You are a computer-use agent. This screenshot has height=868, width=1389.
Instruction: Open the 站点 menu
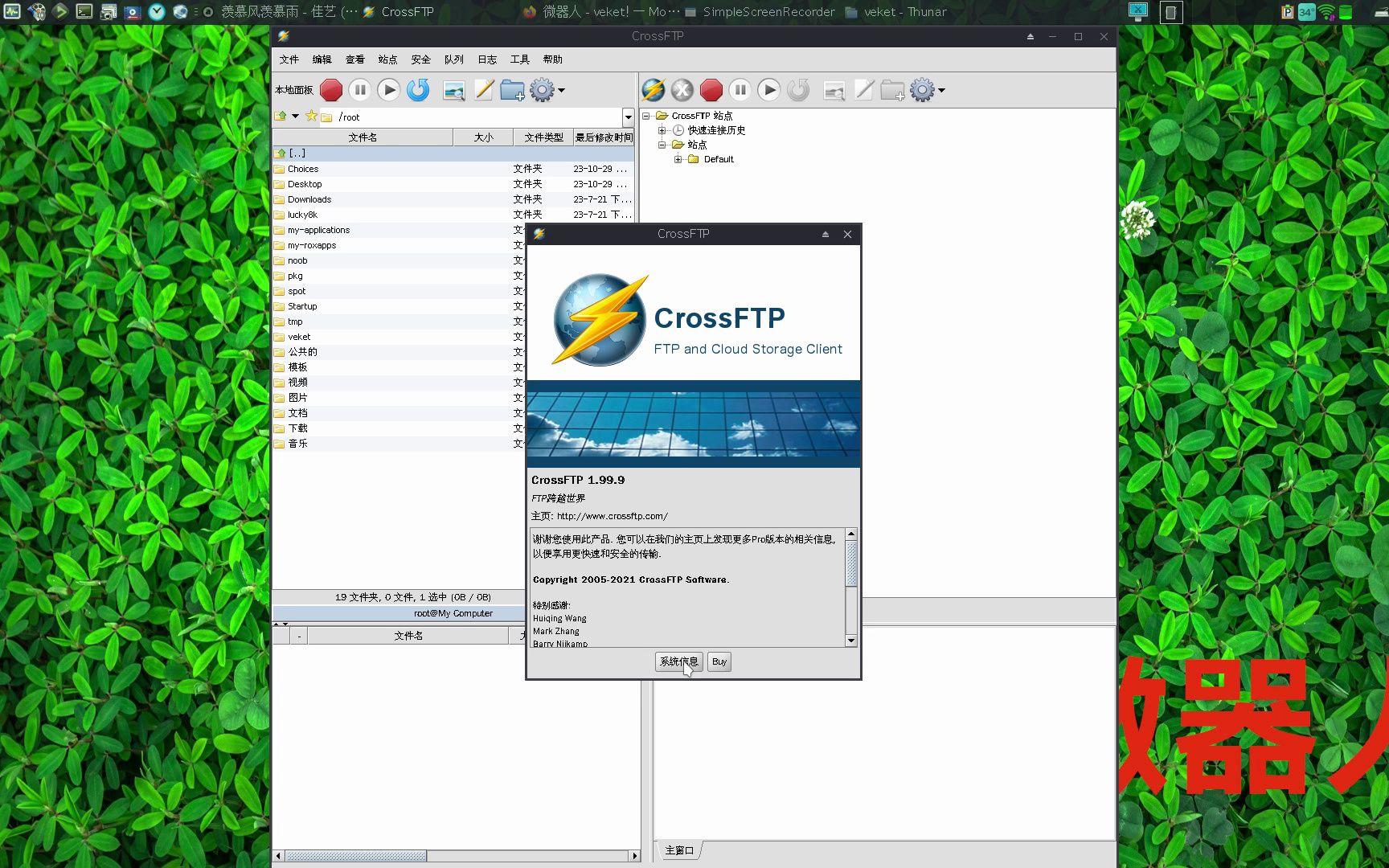point(388,59)
